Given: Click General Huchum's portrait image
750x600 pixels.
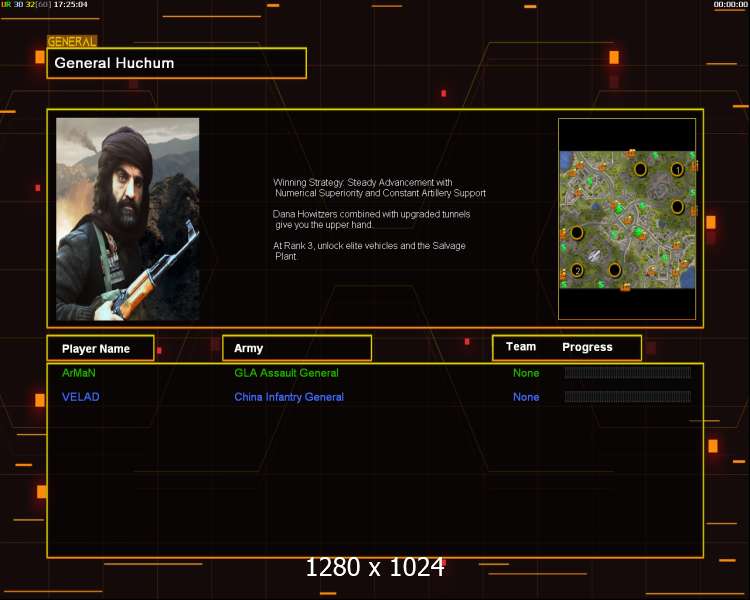Looking at the screenshot, I should coord(127,219).
